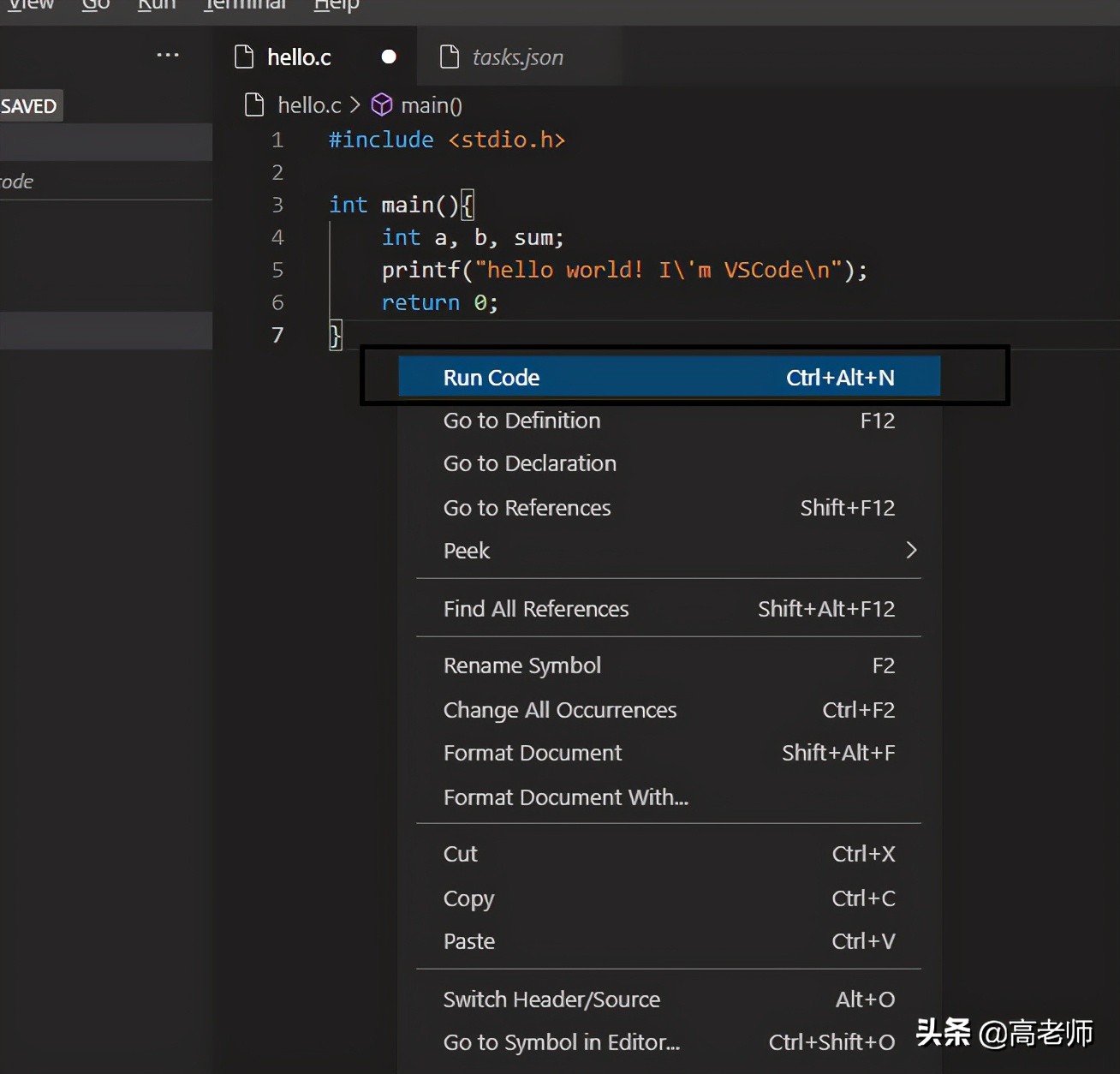Select Change All Occurrences

click(x=669, y=710)
